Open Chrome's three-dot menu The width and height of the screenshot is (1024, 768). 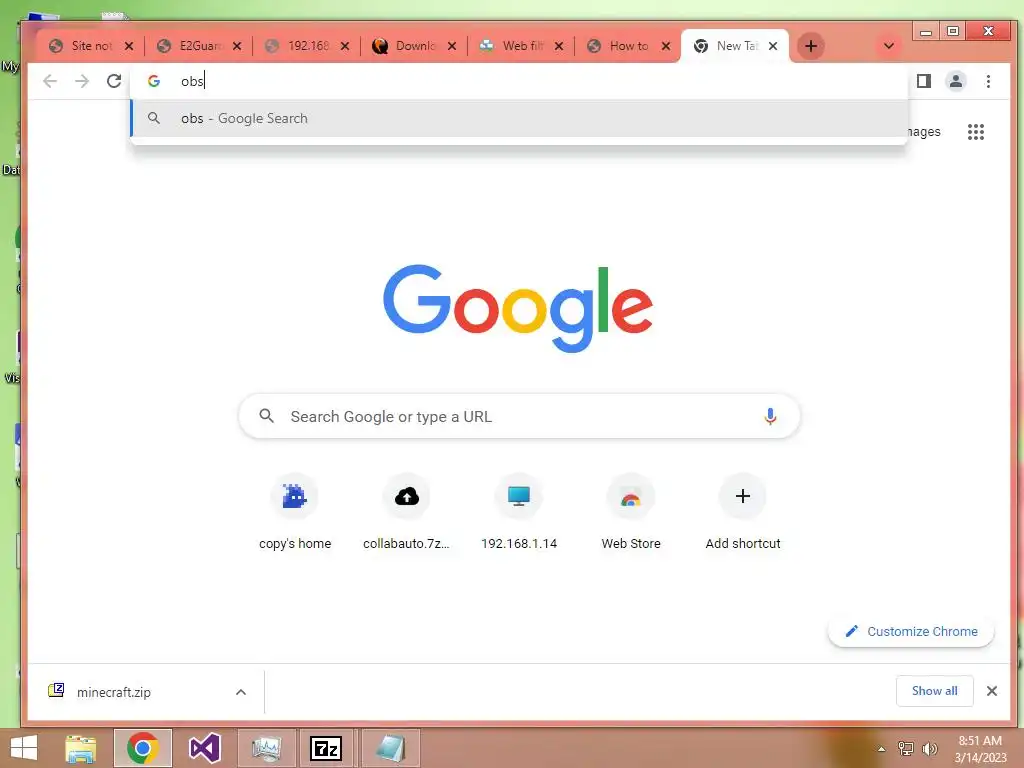tap(988, 81)
